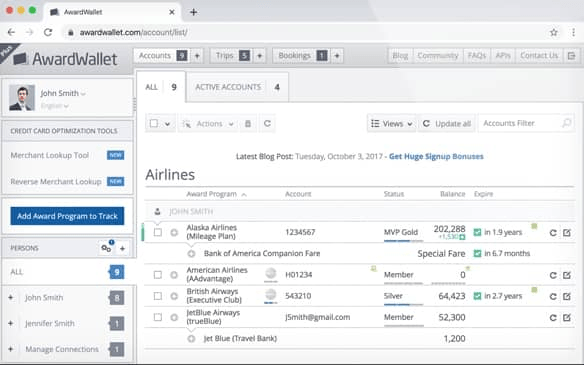Open the browser three-dot menu
Viewport: 584px width, 365px height.
573,32
